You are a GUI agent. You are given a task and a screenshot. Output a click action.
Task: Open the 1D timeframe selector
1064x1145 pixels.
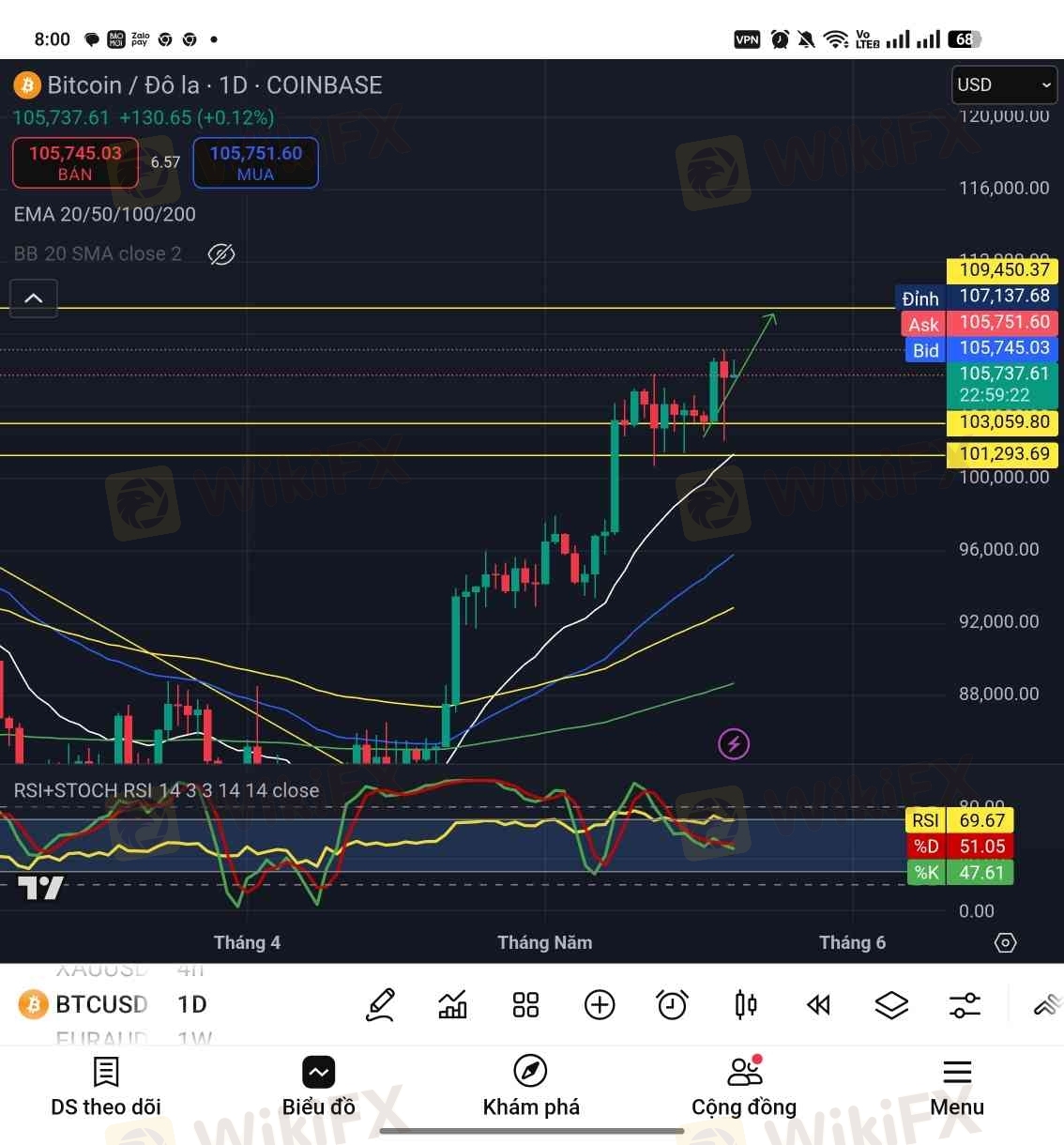(x=191, y=1004)
